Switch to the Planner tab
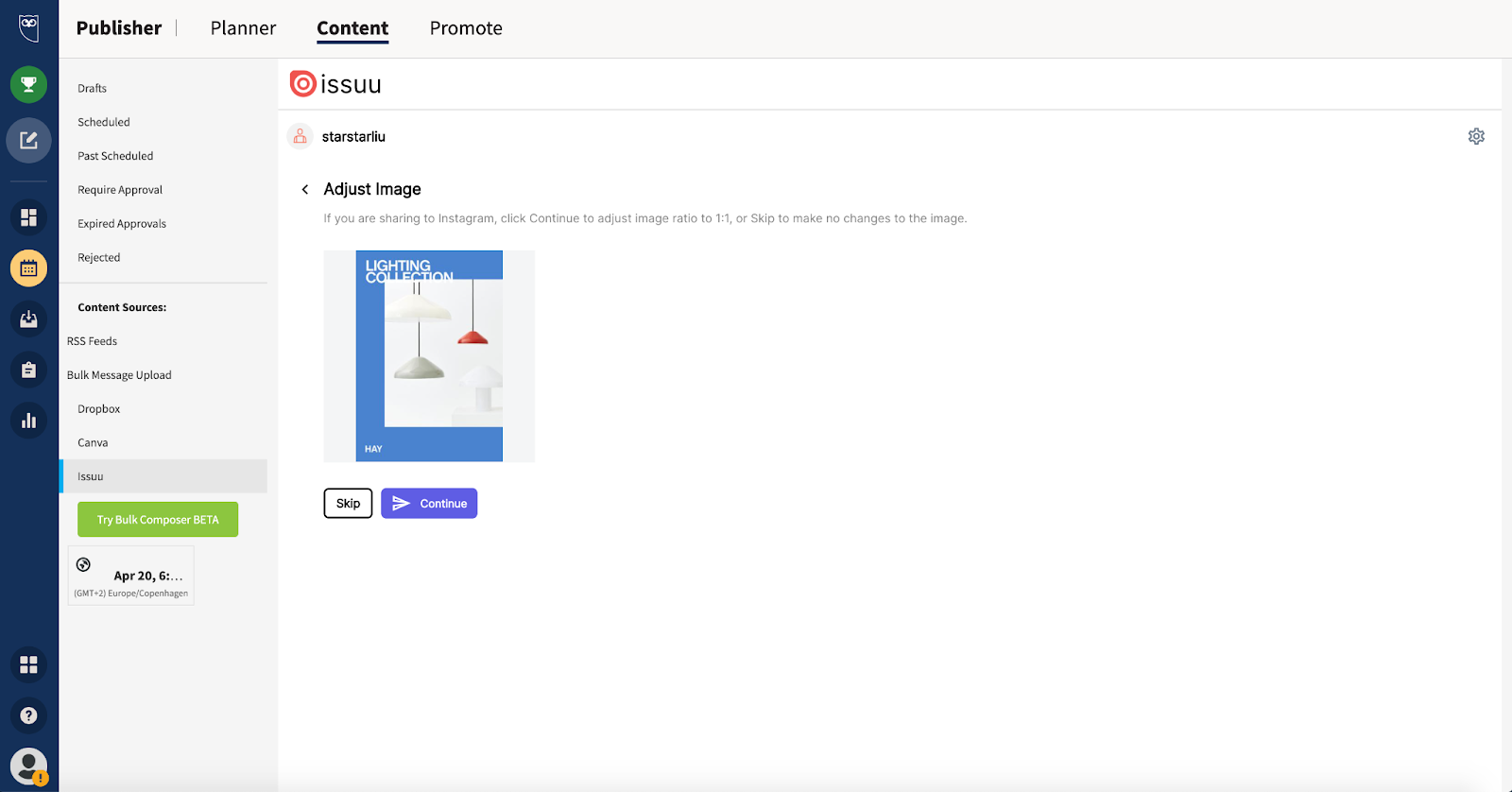Viewport: 1512px width, 792px height. [x=243, y=28]
